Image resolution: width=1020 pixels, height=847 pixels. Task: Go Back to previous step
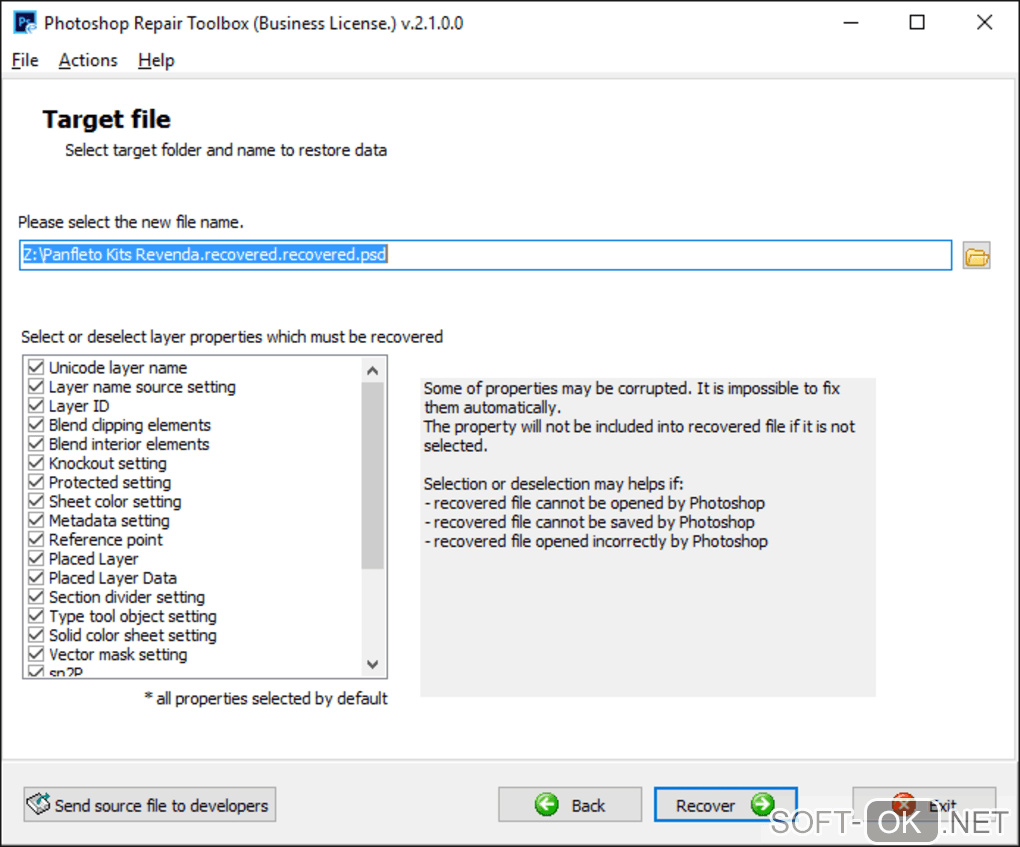point(570,805)
